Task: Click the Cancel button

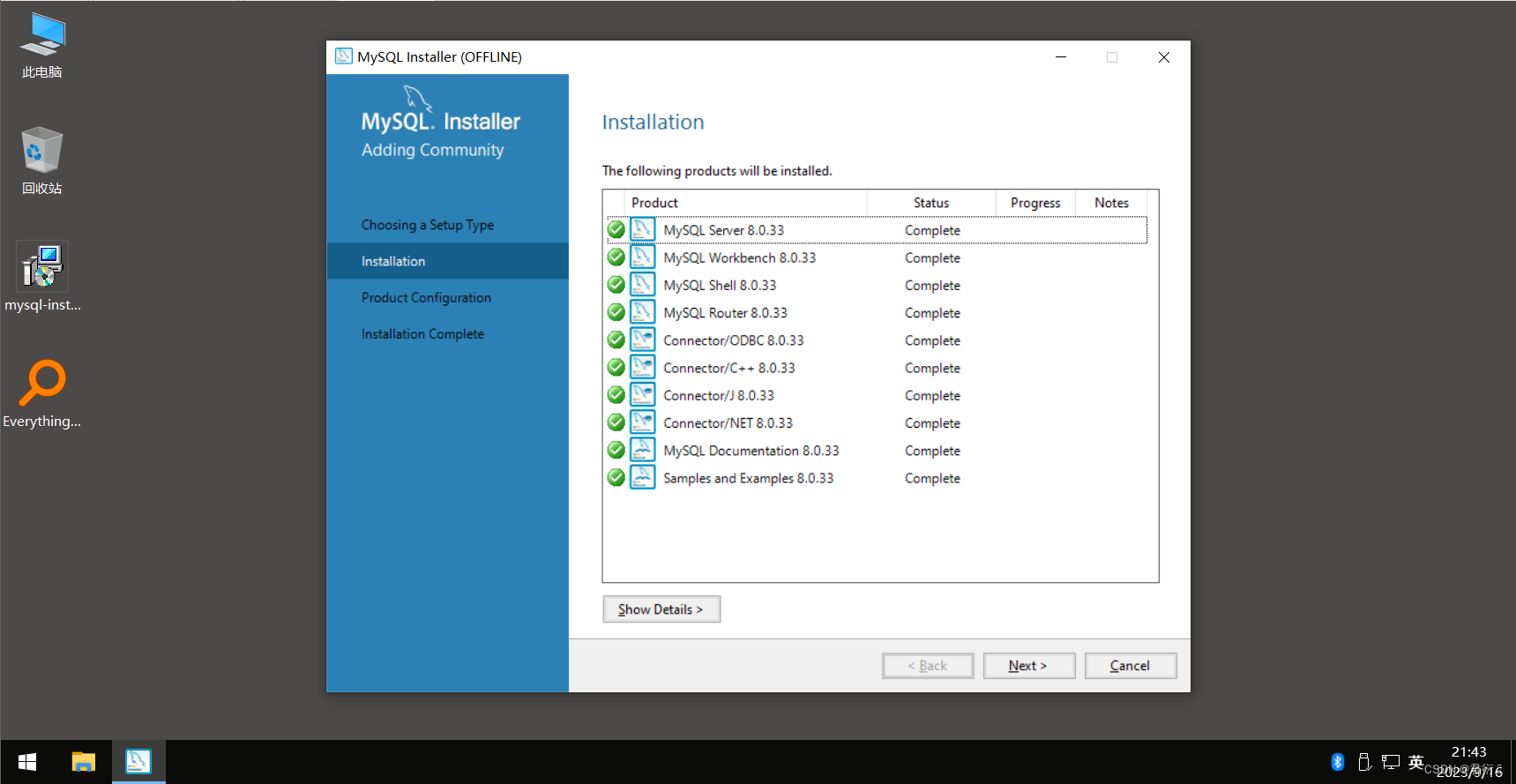Action: (x=1131, y=666)
